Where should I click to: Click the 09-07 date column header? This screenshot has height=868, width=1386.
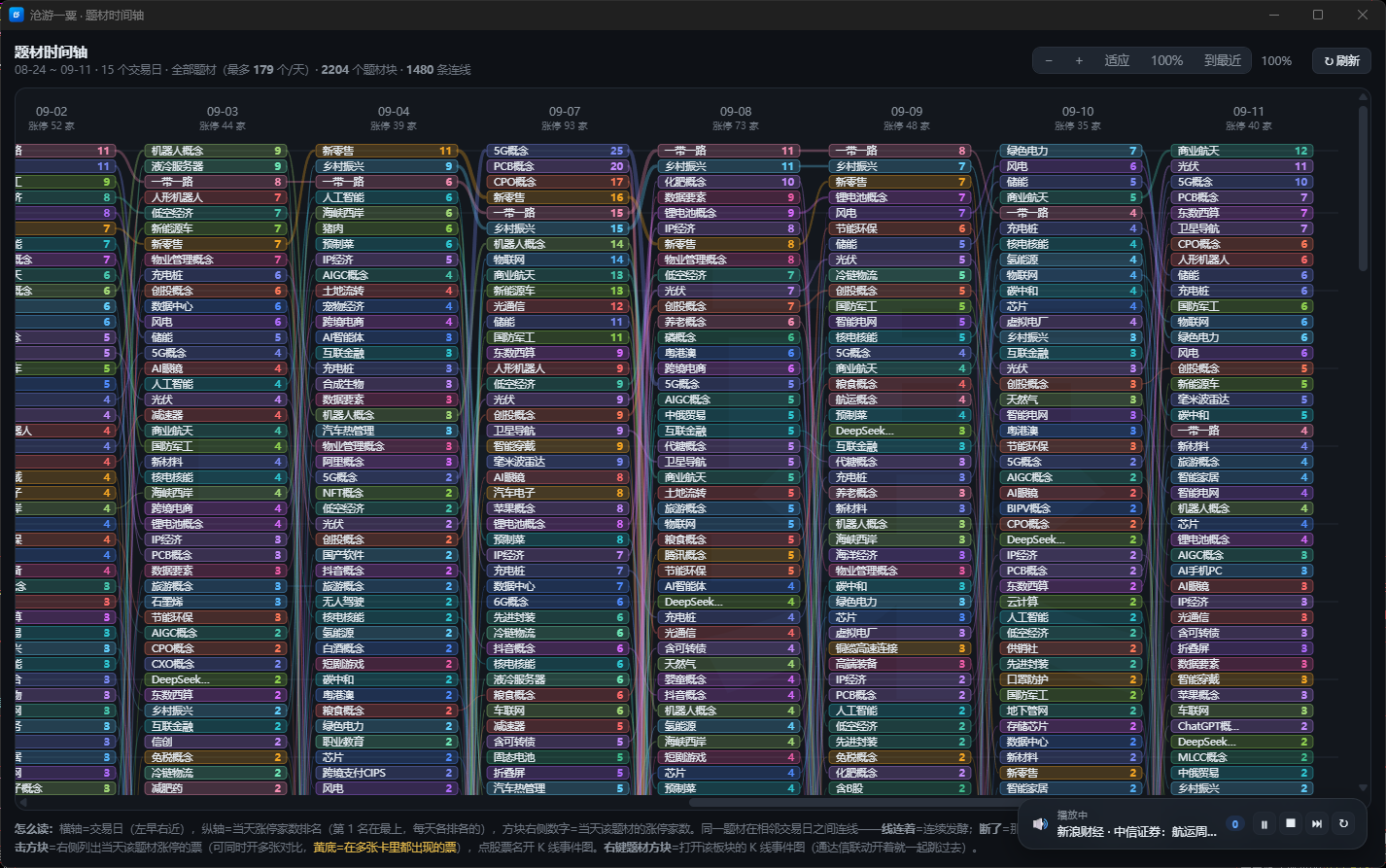click(x=565, y=112)
